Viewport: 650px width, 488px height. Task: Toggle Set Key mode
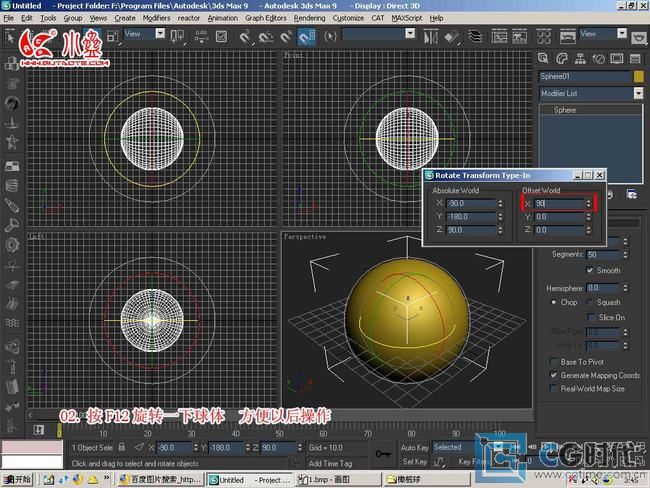pyautogui.click(x=414, y=461)
